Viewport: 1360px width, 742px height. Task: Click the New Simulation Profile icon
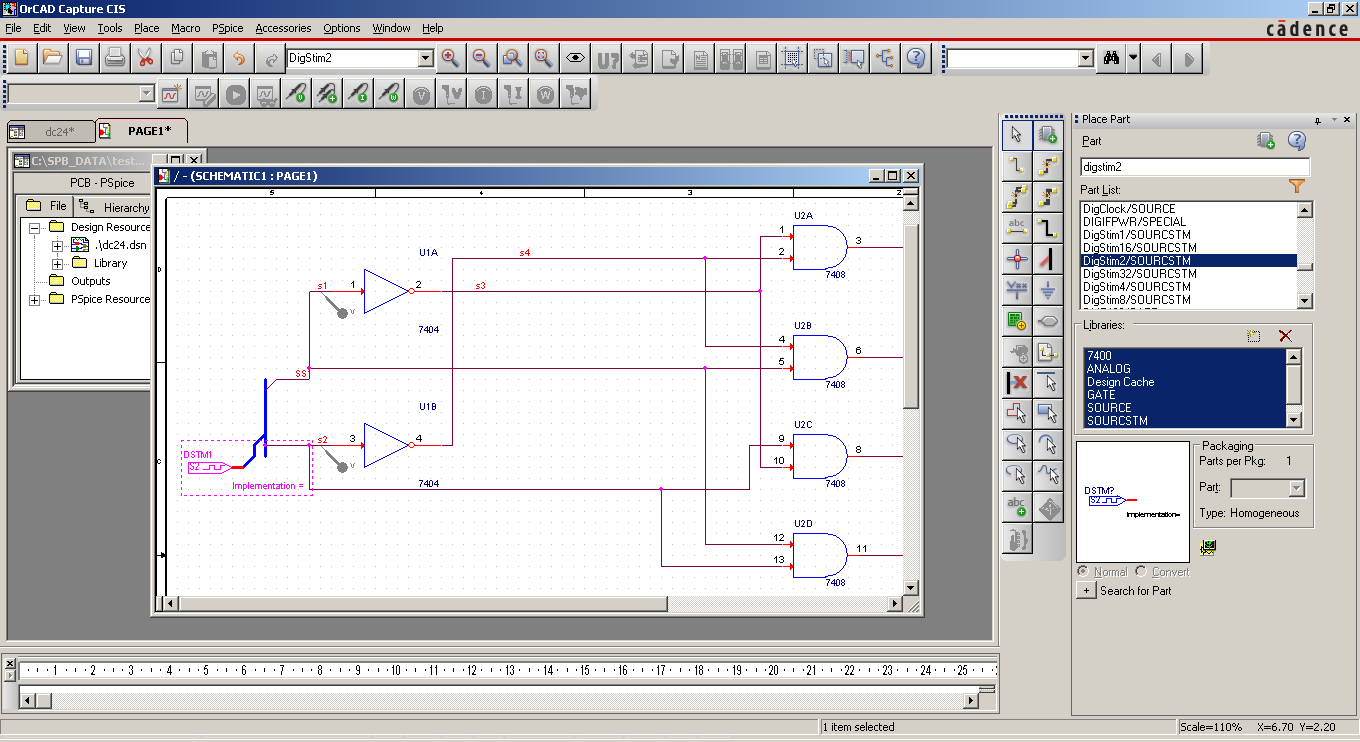tap(171, 94)
